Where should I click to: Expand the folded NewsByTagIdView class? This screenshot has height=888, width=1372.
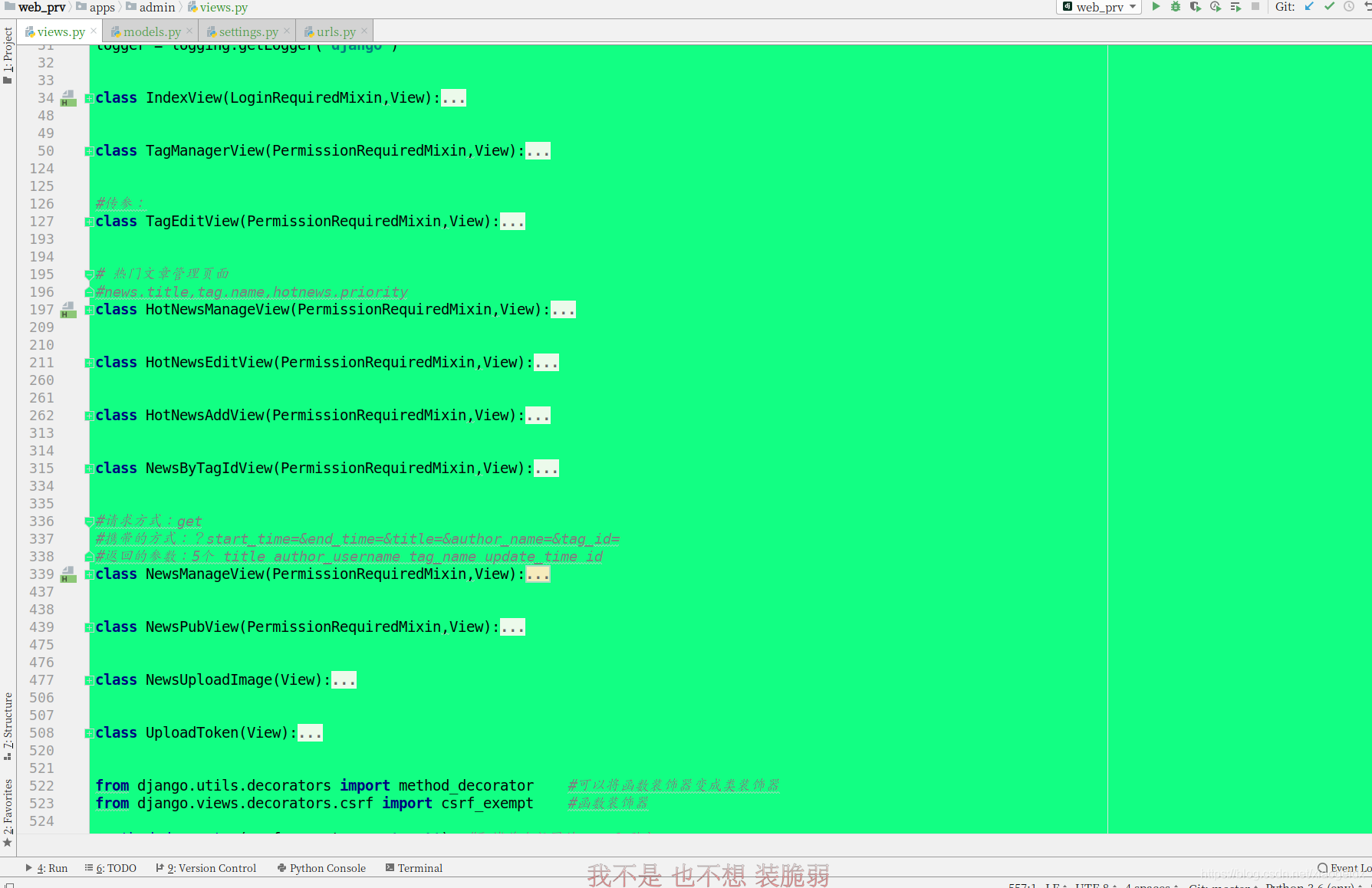89,469
